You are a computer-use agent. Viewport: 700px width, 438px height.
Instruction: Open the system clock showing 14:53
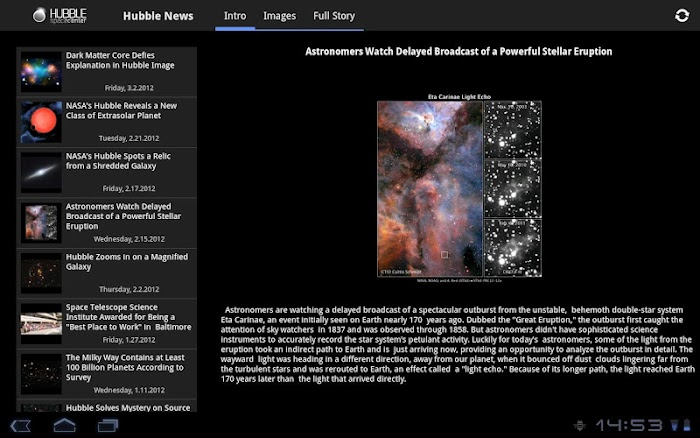tap(629, 425)
